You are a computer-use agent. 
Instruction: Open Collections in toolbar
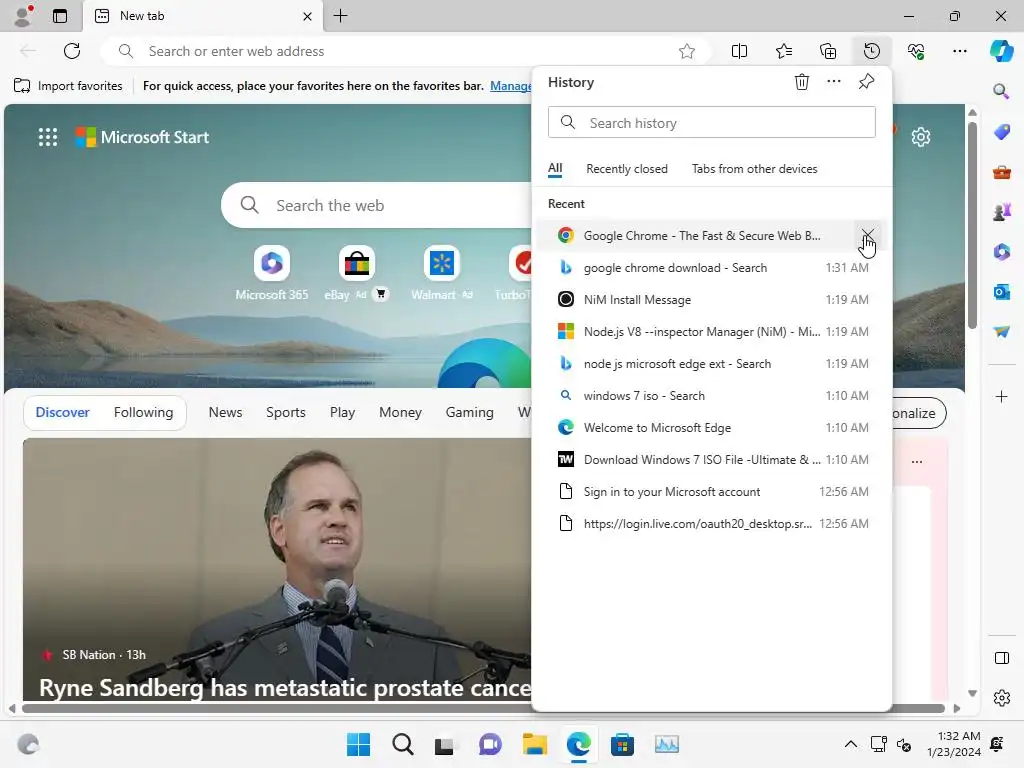pyautogui.click(x=828, y=51)
